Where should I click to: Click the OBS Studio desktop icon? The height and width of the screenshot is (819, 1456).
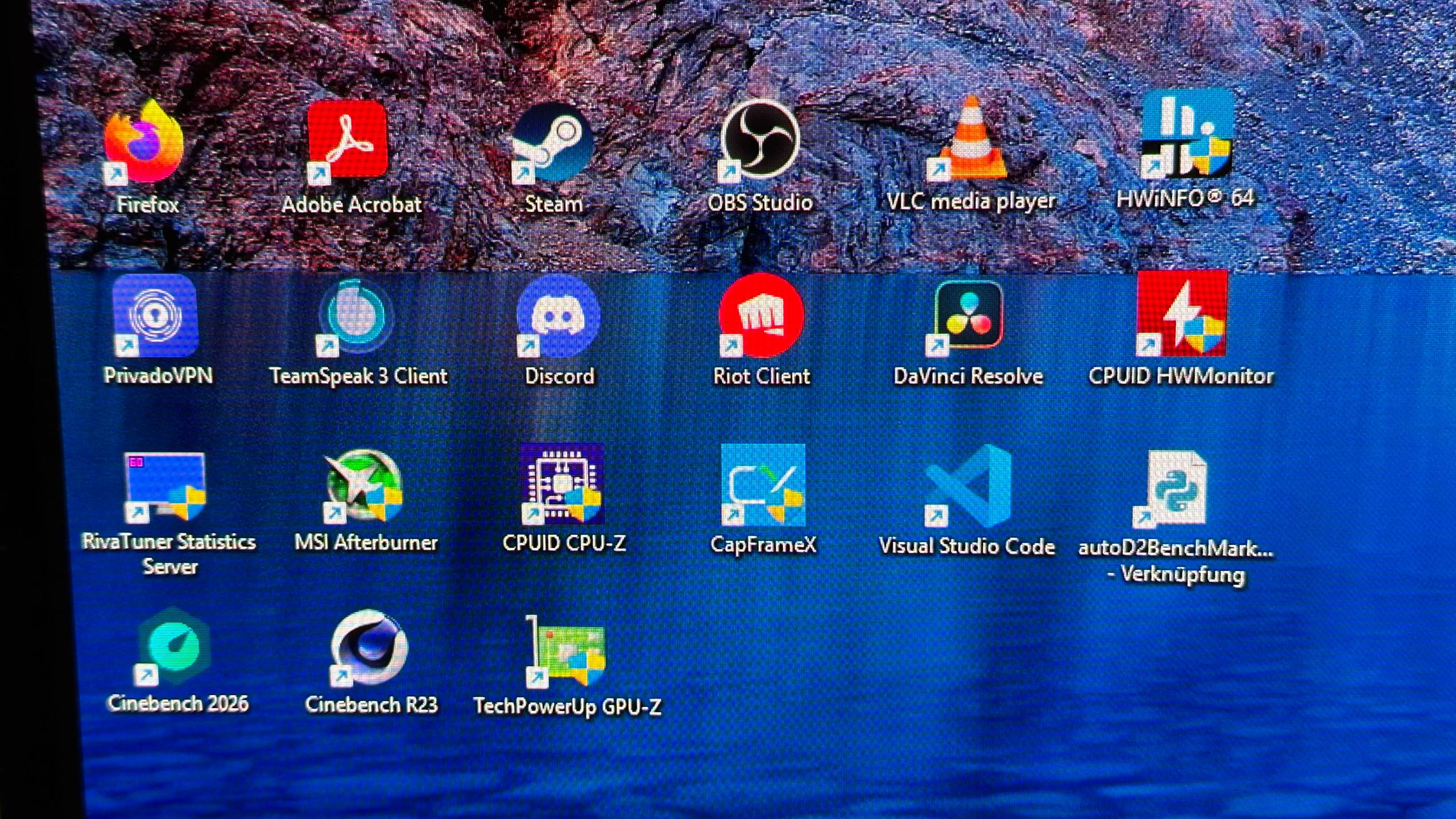[760, 139]
